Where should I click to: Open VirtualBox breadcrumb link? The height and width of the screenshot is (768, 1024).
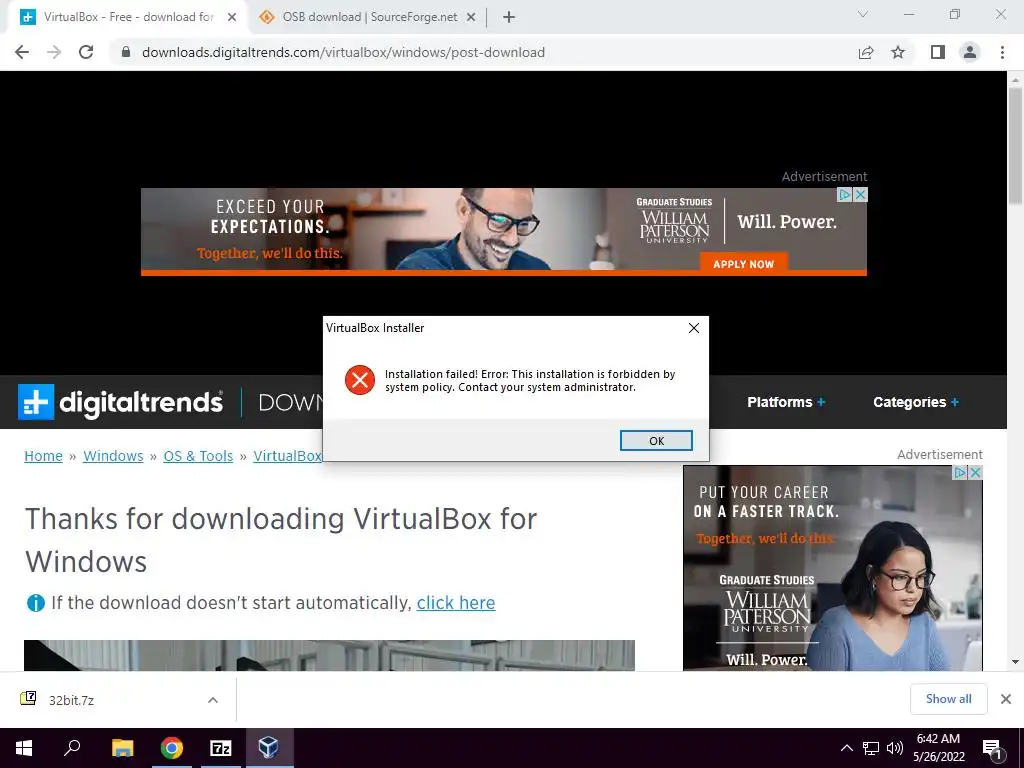(x=287, y=456)
